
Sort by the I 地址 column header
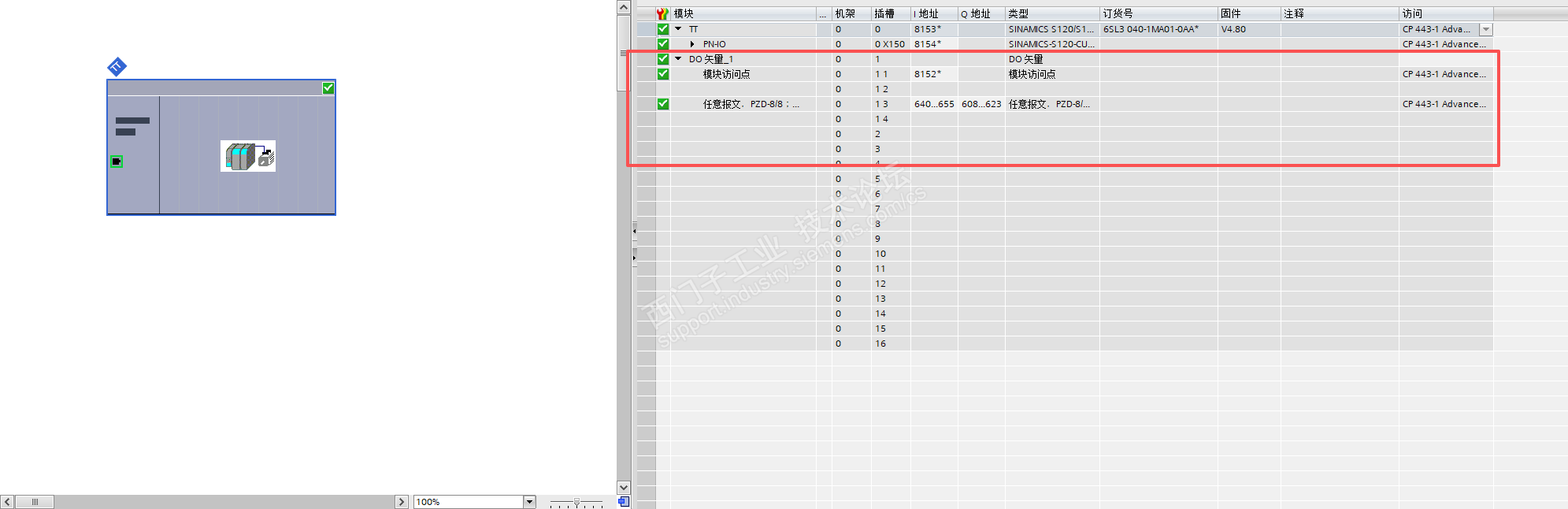(x=934, y=13)
